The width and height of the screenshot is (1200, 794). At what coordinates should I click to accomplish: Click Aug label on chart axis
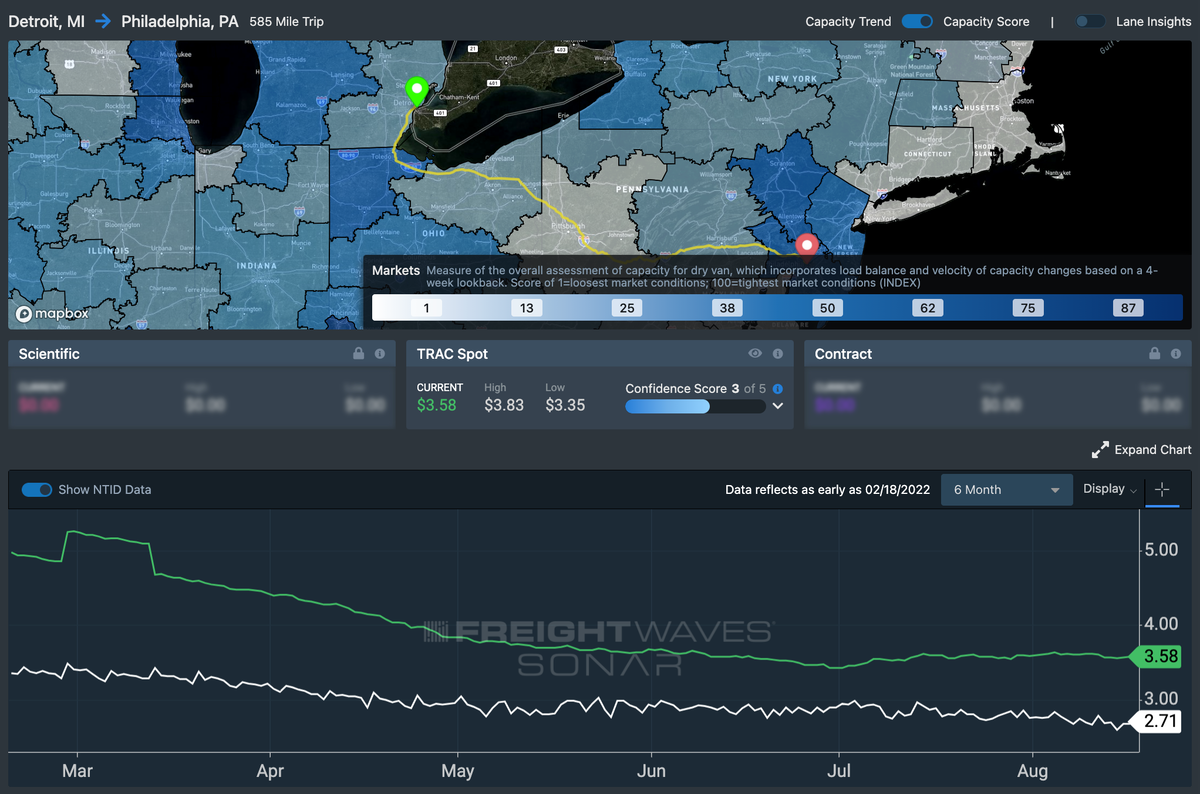(1032, 771)
